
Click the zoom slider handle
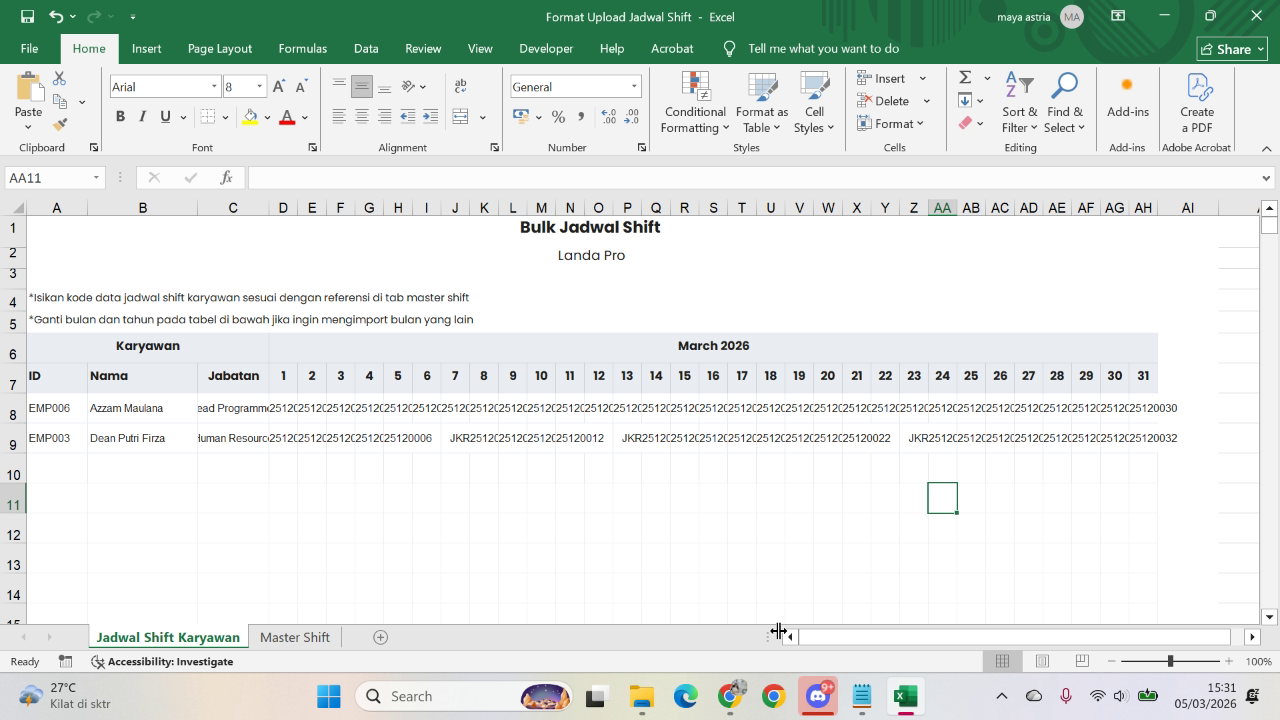(1170, 661)
